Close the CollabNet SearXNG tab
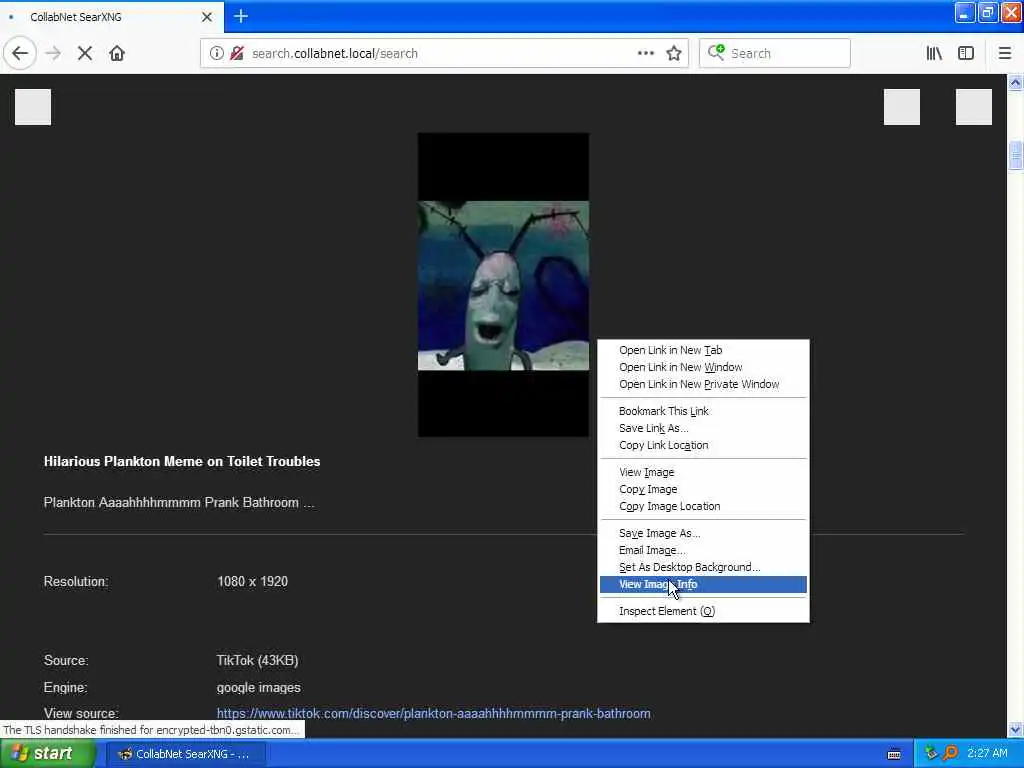Viewport: 1024px width, 768px height. click(206, 17)
